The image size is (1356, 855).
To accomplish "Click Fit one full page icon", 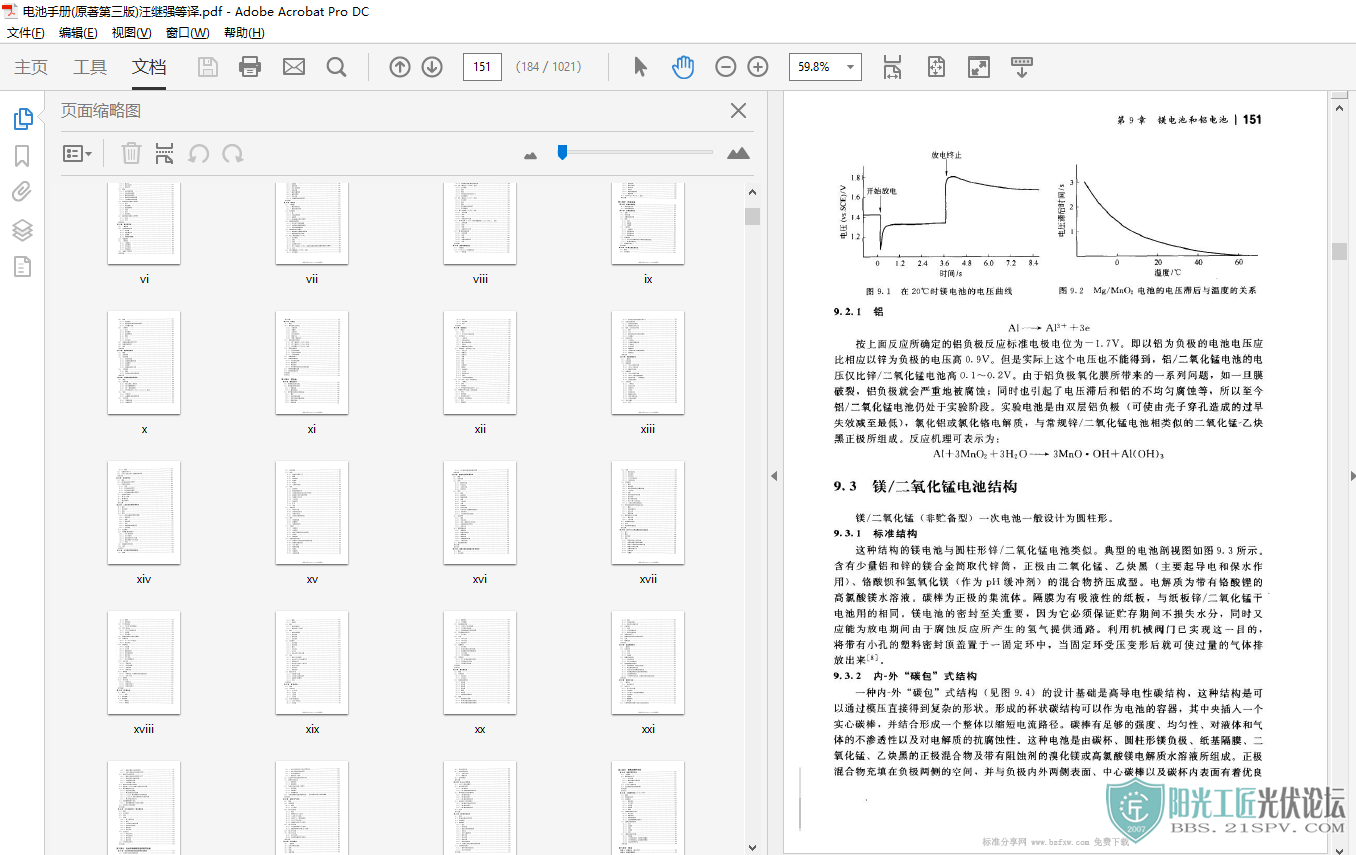I will 936,67.
